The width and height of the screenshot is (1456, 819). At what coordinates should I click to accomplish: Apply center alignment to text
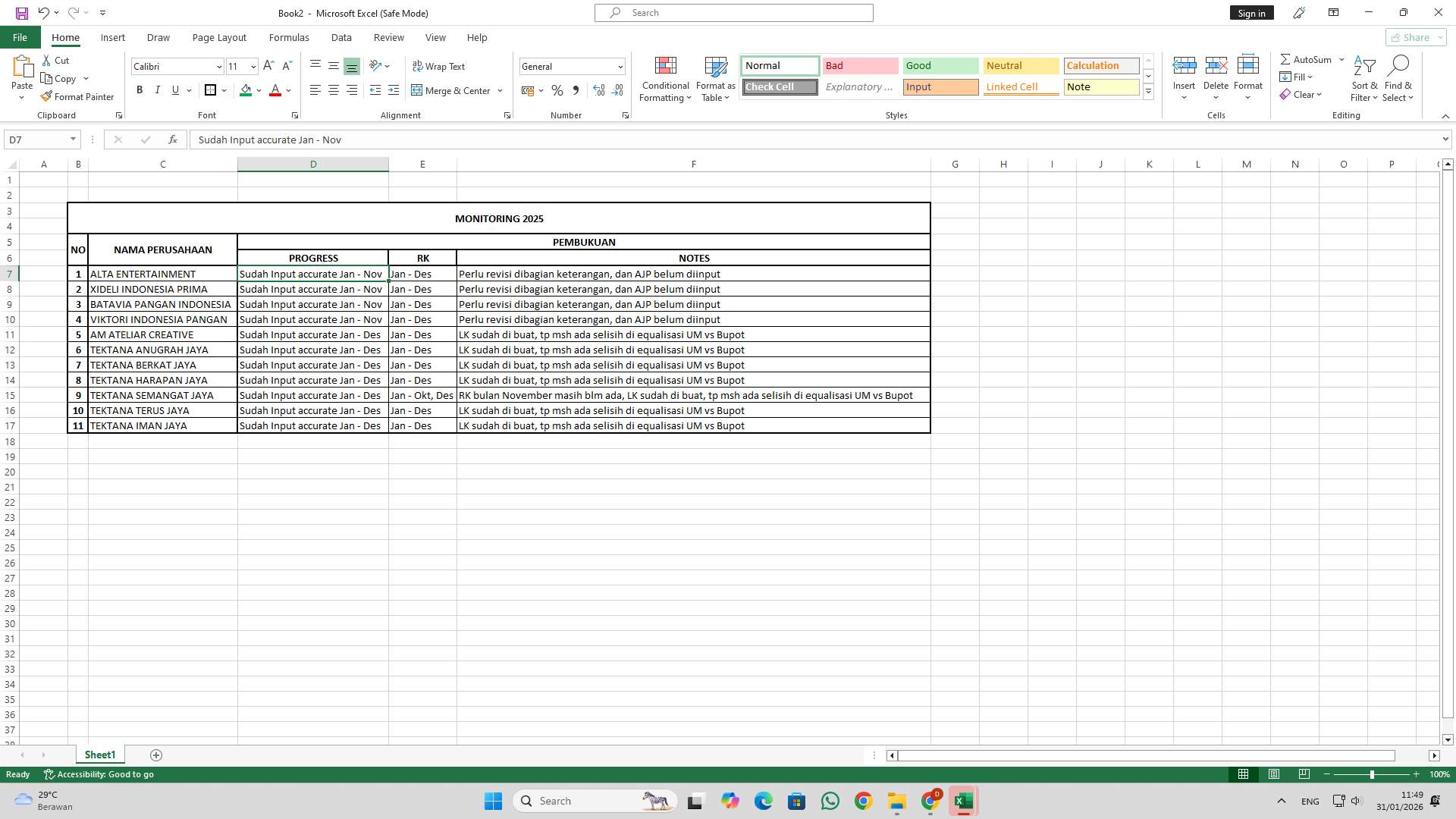pos(334,90)
